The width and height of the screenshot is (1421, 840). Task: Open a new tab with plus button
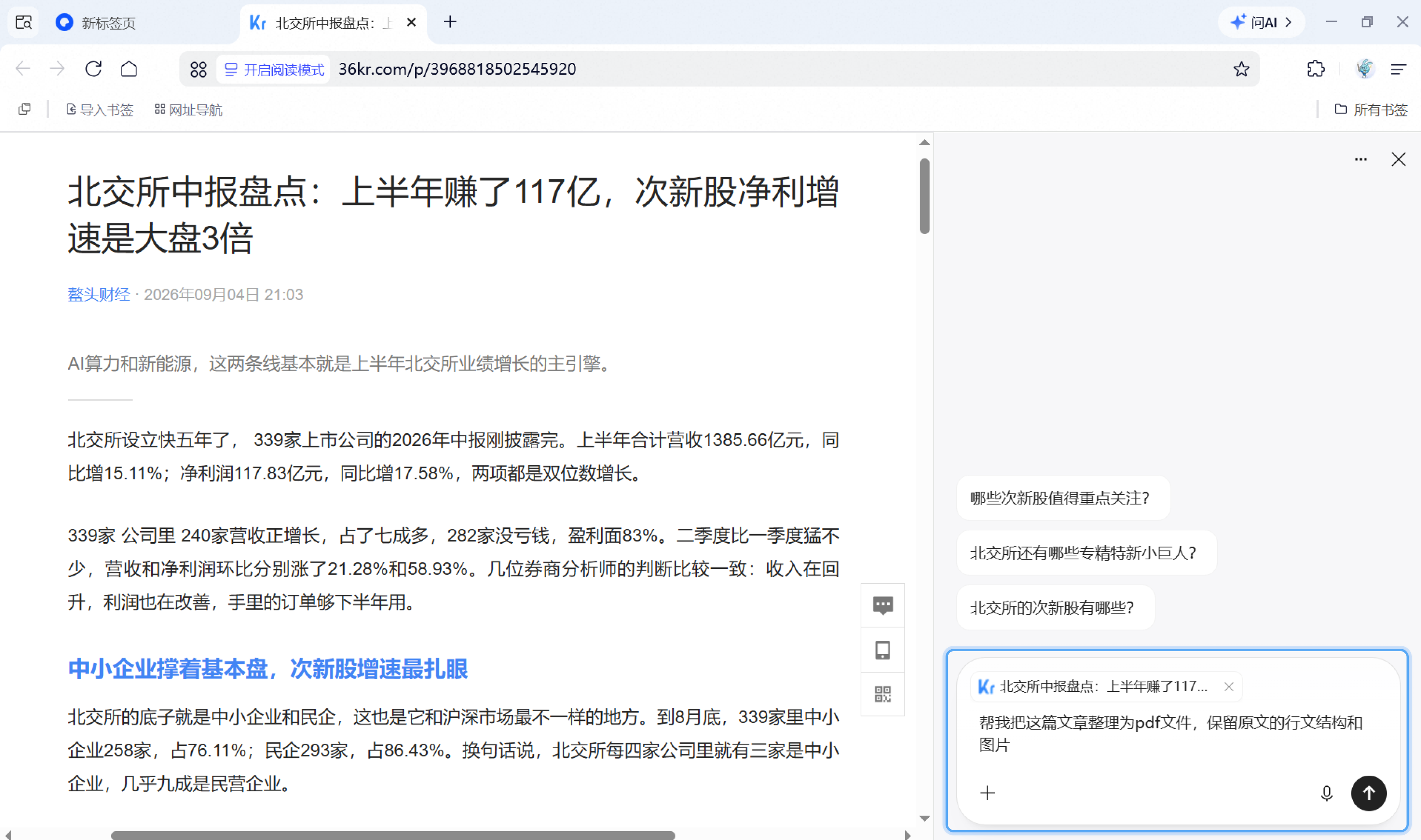click(x=450, y=22)
